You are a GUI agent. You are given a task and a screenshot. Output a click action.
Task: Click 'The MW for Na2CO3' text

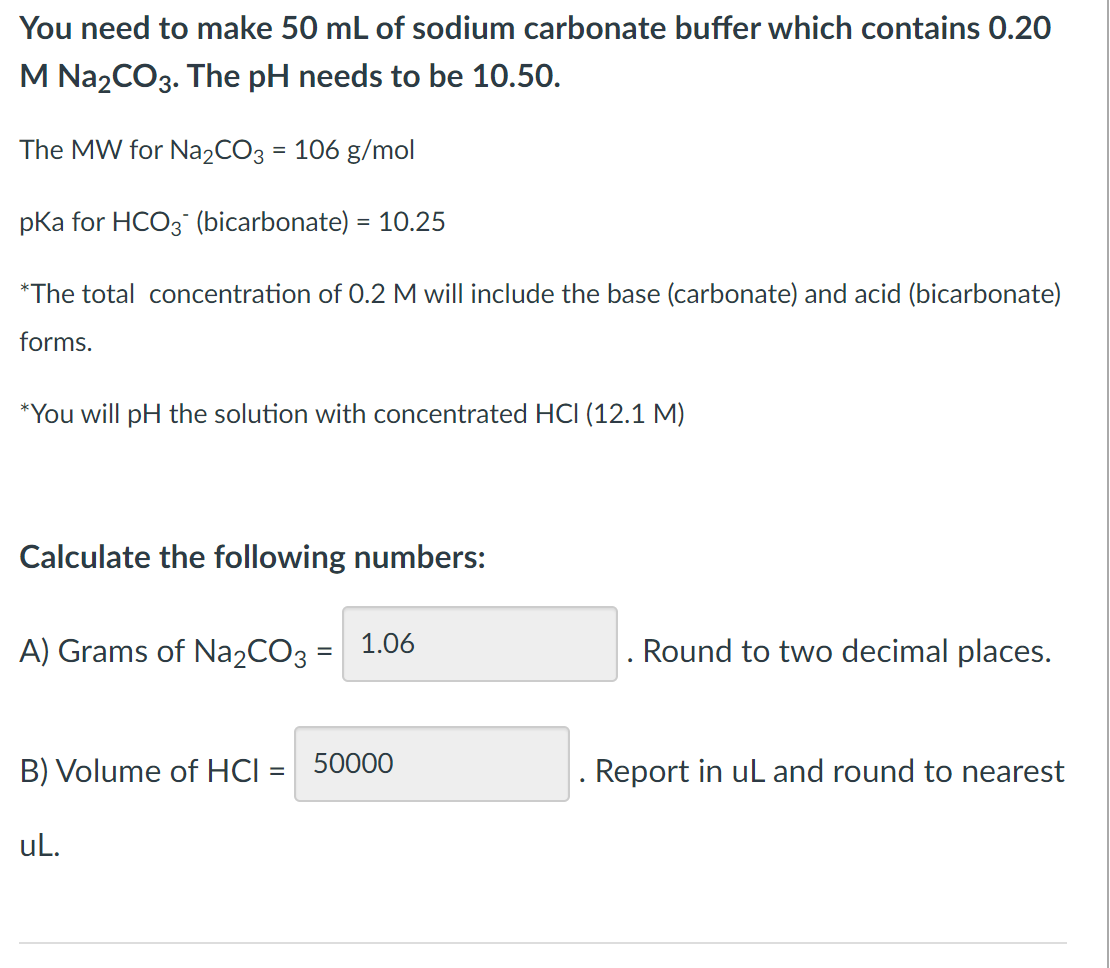coord(140,151)
